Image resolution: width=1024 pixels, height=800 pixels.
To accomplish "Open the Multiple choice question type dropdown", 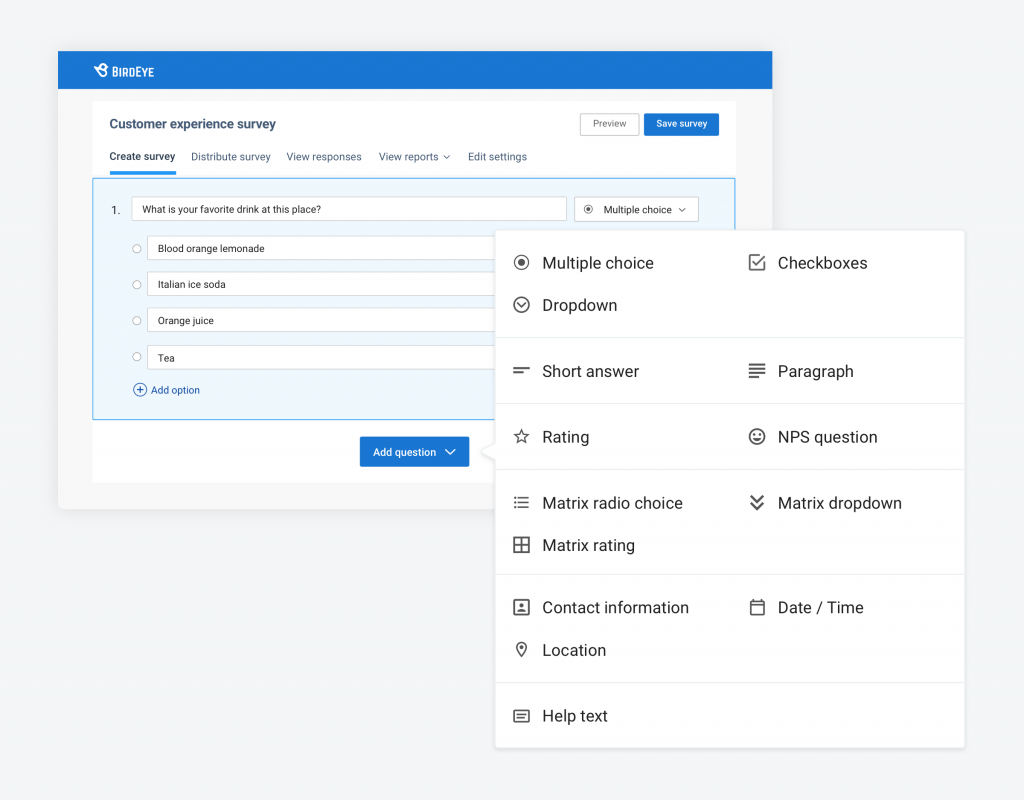I will coord(636,210).
